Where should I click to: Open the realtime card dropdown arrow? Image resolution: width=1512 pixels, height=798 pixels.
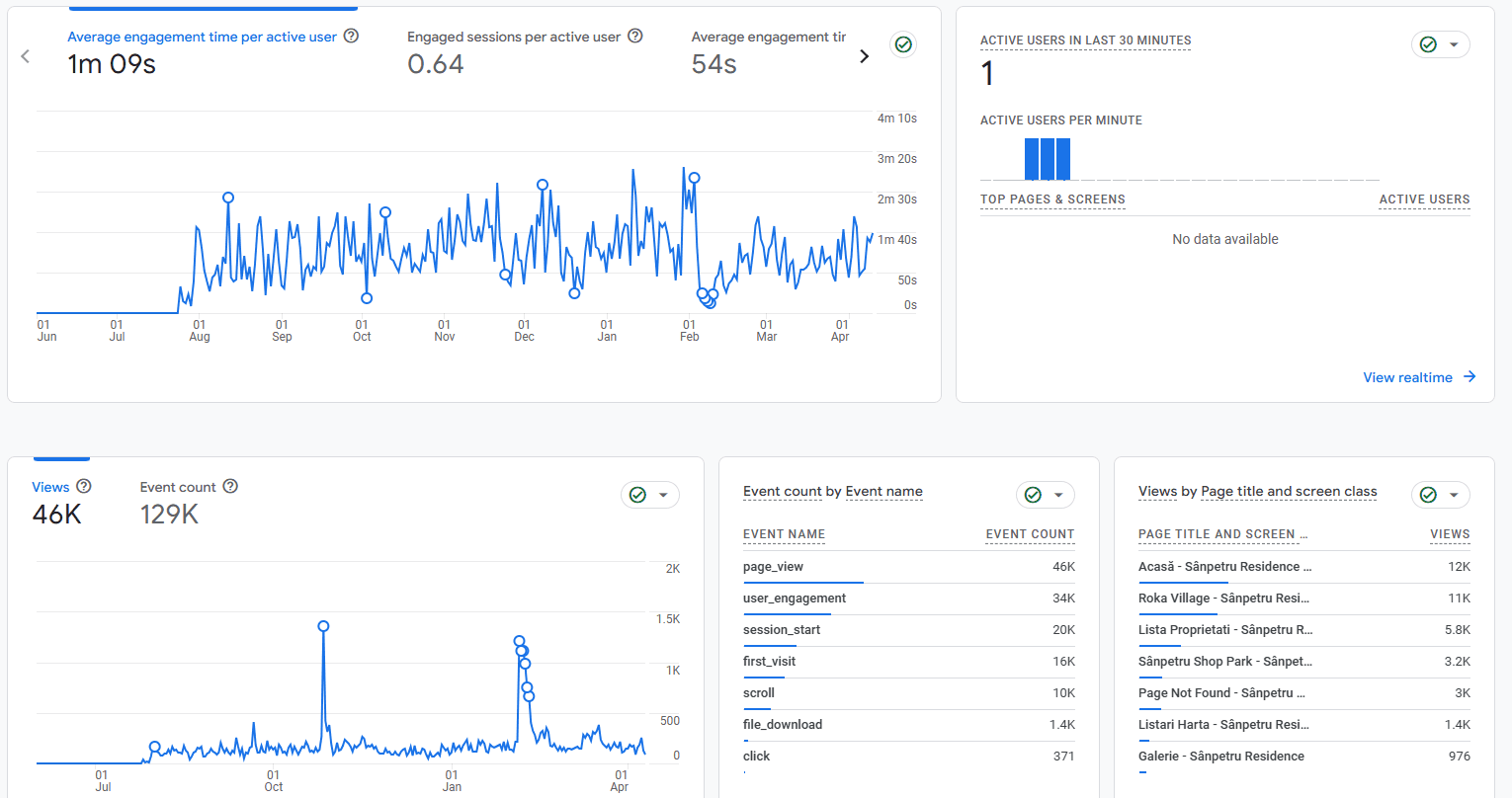point(1454,44)
